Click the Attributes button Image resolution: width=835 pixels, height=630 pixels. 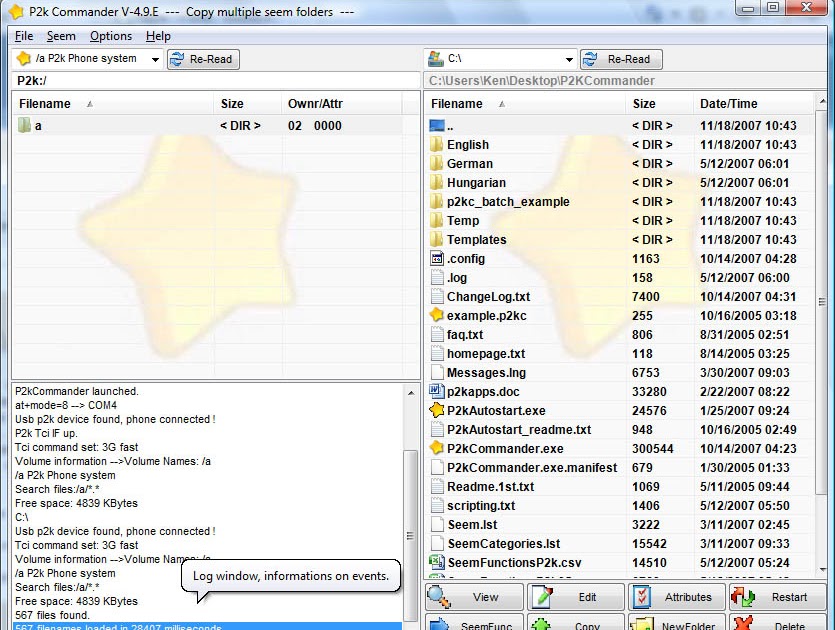tap(676, 597)
